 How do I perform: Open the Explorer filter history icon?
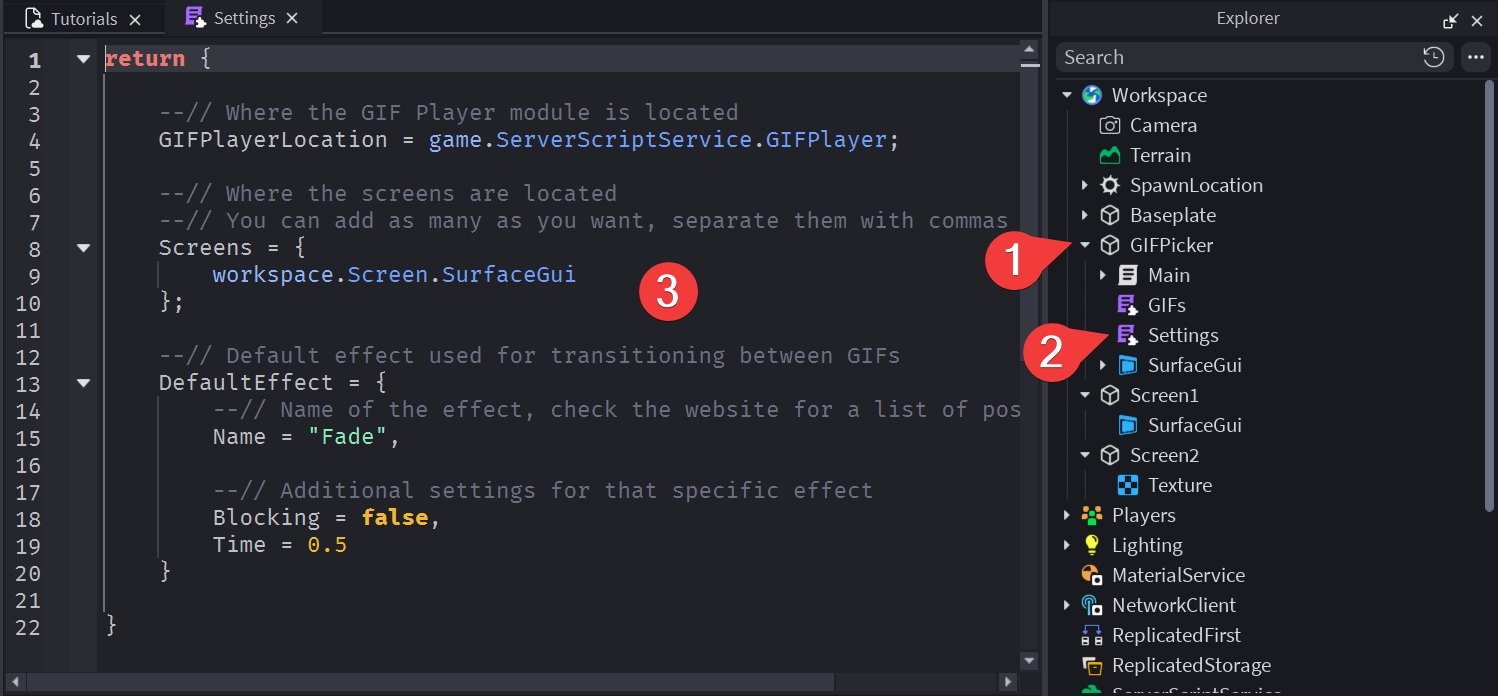tap(1433, 57)
